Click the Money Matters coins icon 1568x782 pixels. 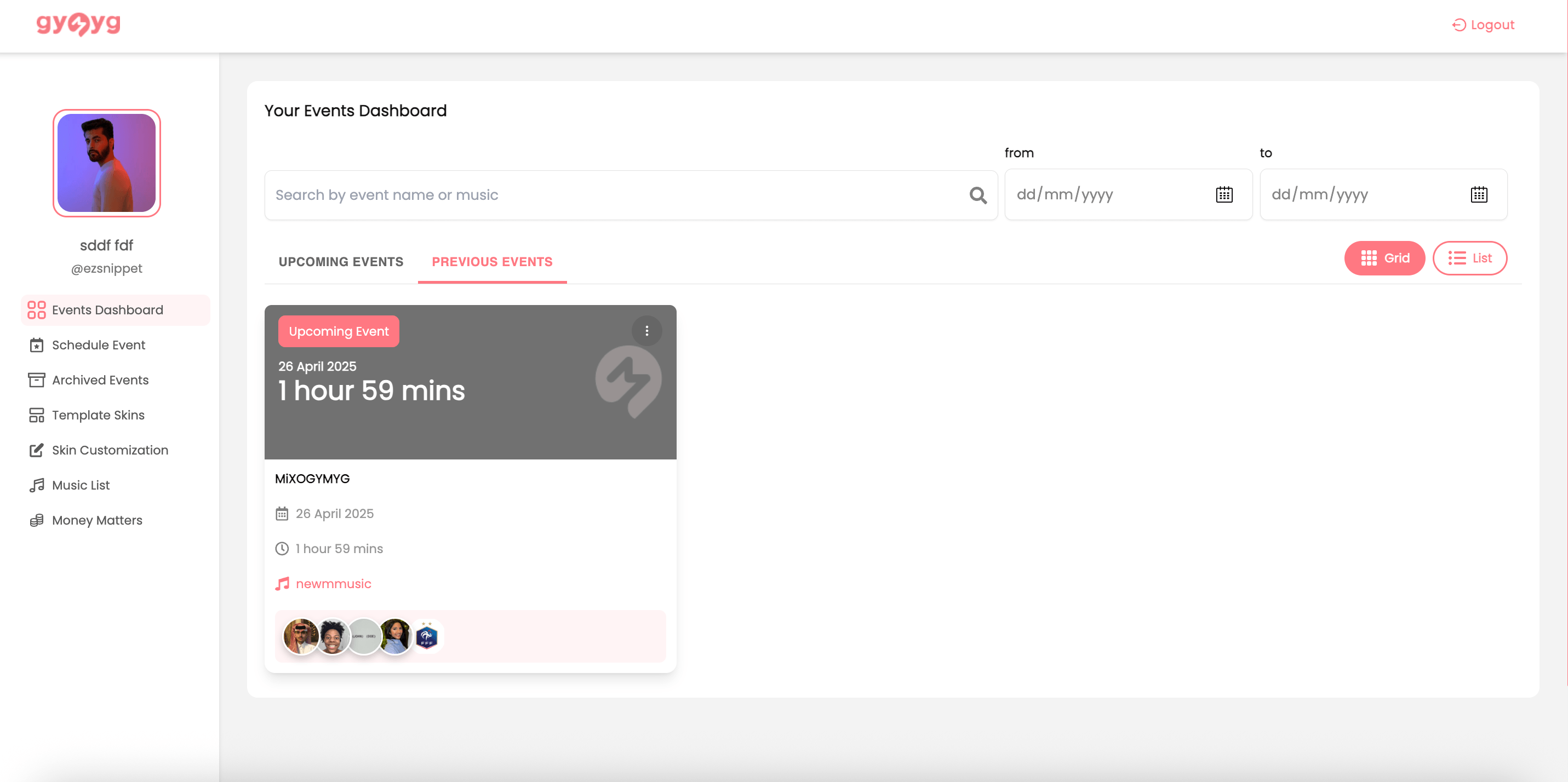(37, 520)
